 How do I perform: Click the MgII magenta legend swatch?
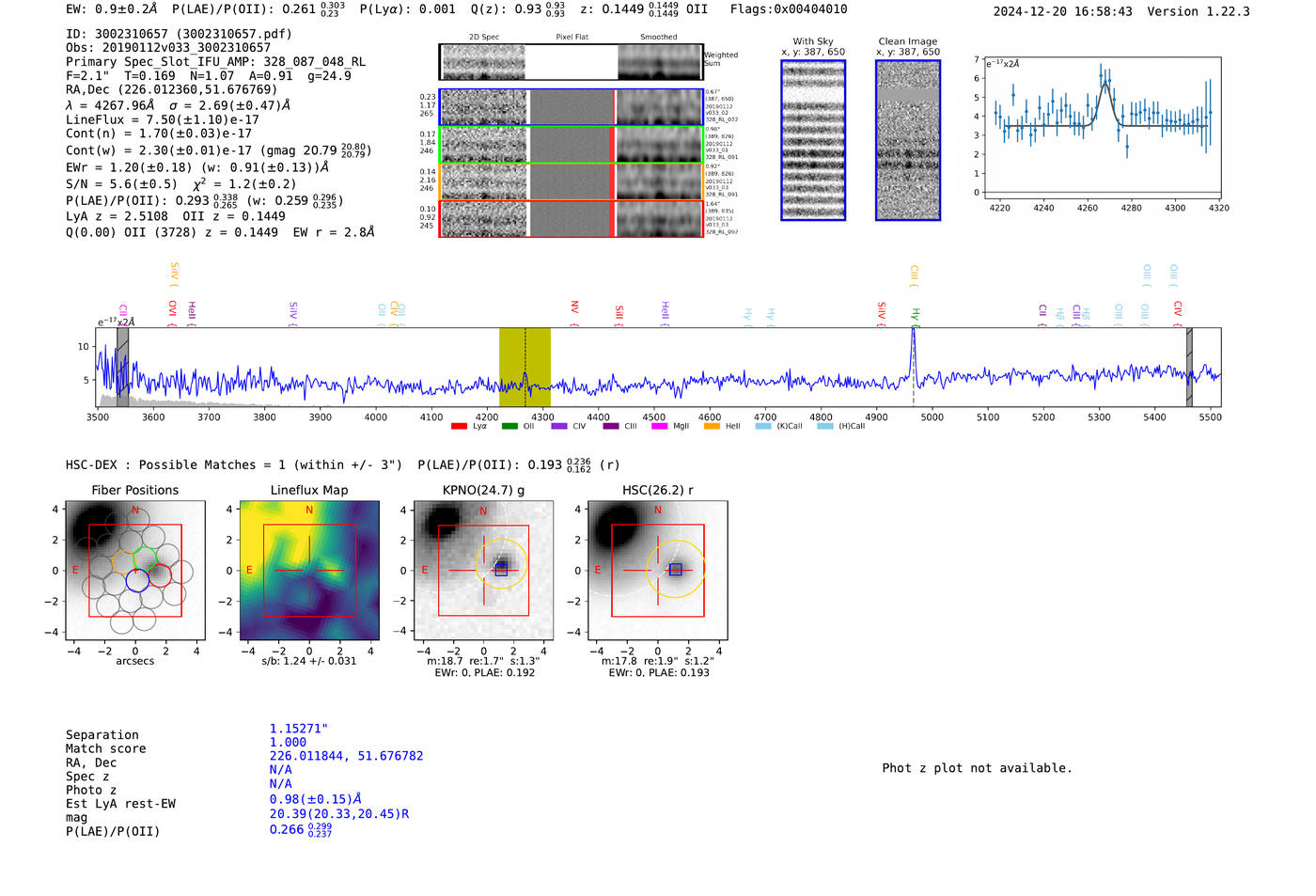pyautogui.click(x=660, y=426)
